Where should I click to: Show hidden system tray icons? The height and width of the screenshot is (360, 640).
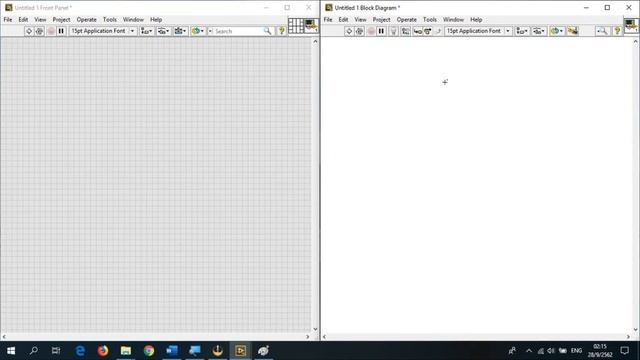click(529, 351)
